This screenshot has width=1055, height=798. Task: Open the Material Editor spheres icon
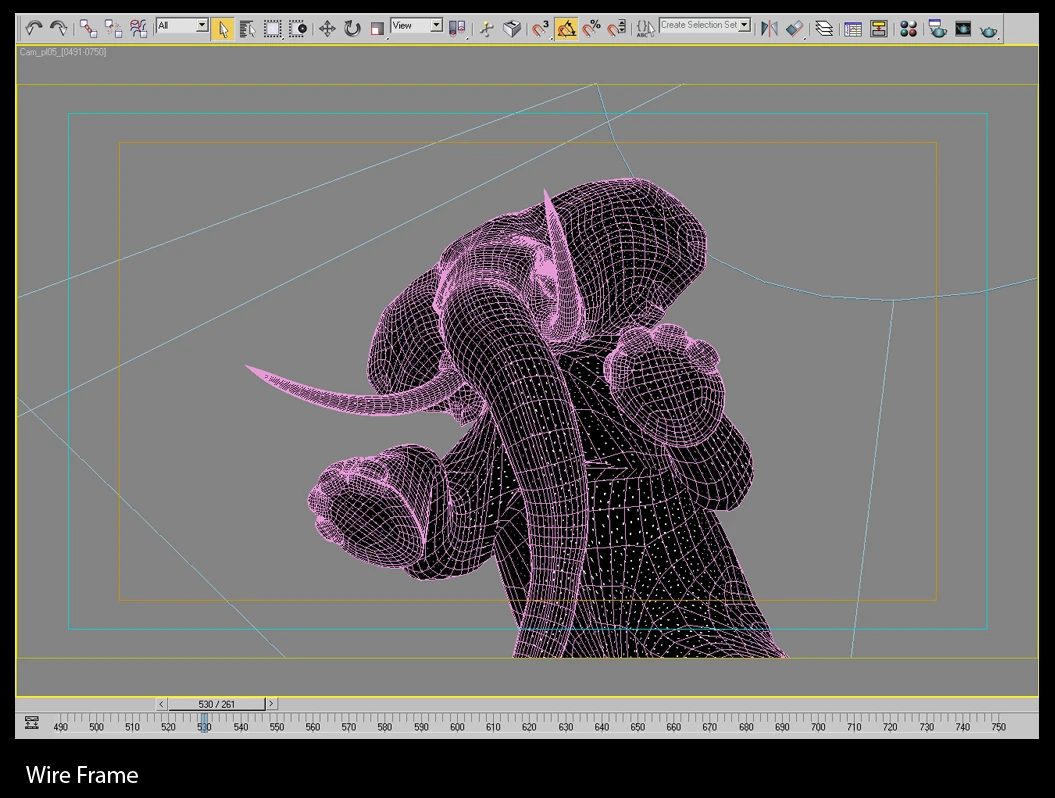(x=908, y=29)
